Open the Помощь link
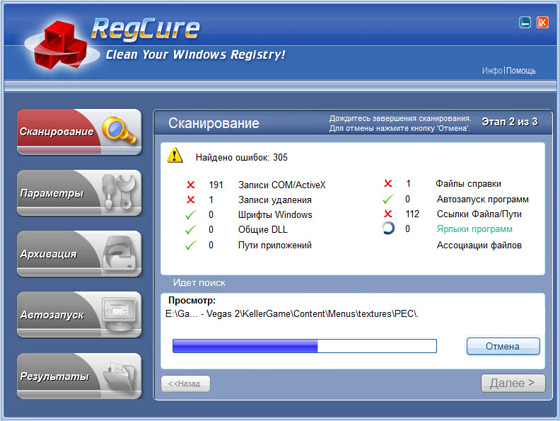This screenshot has height=421, width=560. (521, 71)
